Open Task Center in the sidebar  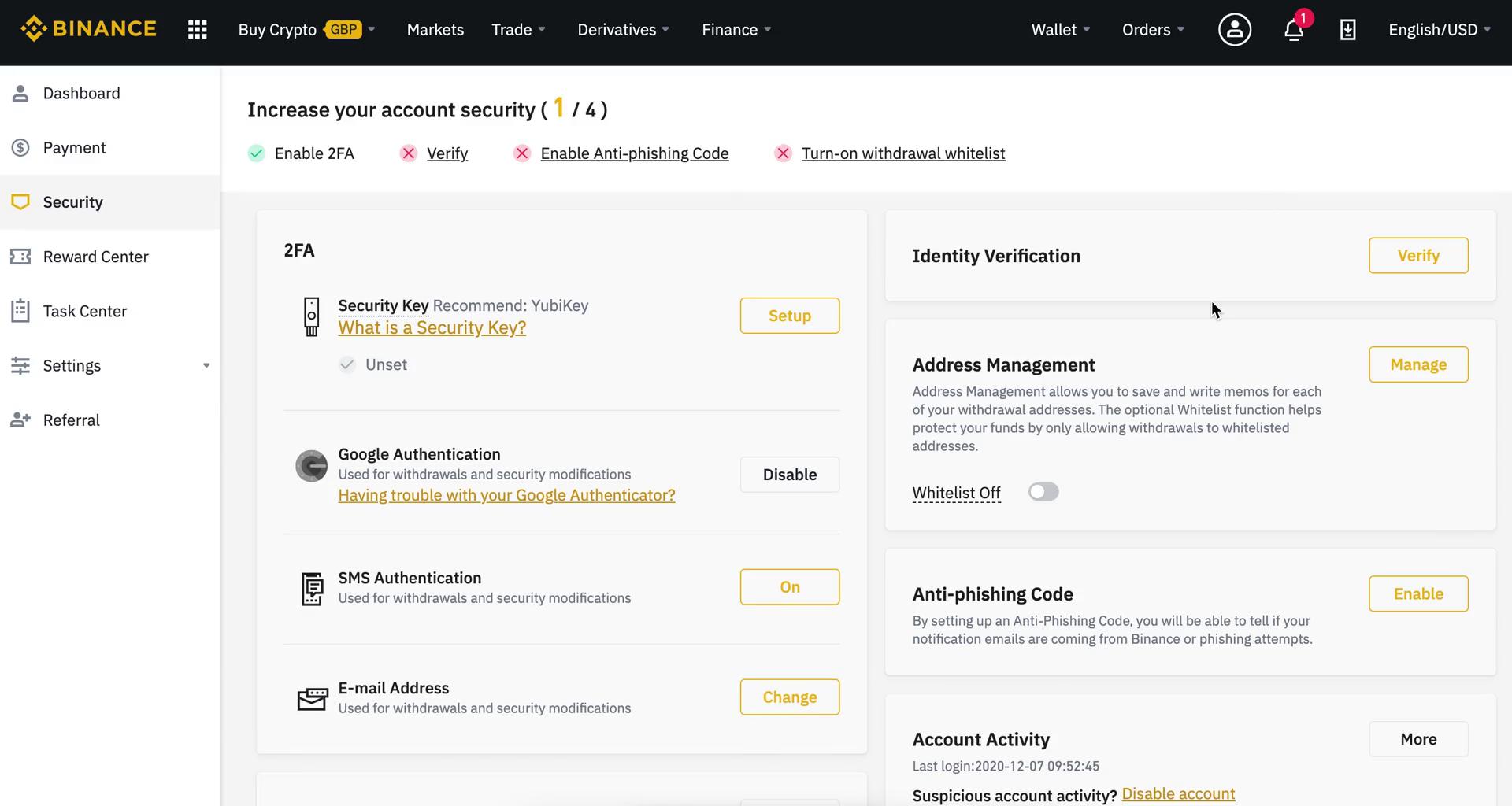110,311
